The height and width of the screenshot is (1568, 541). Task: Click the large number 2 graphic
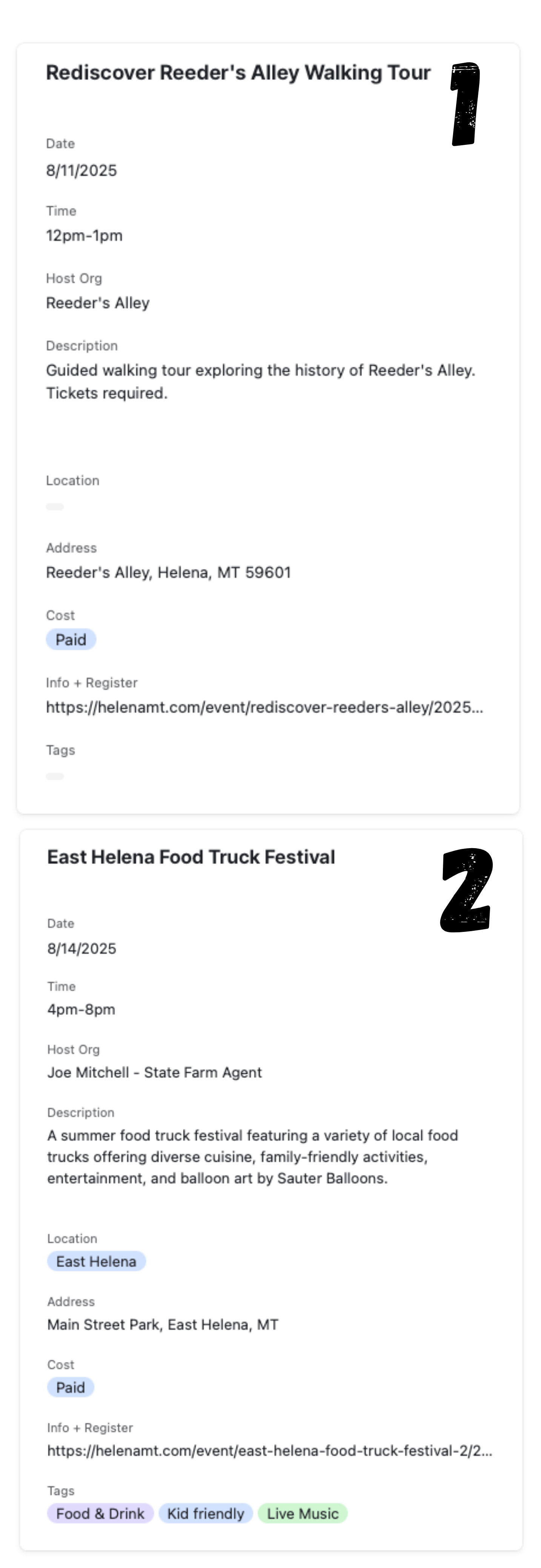pyautogui.click(x=466, y=890)
